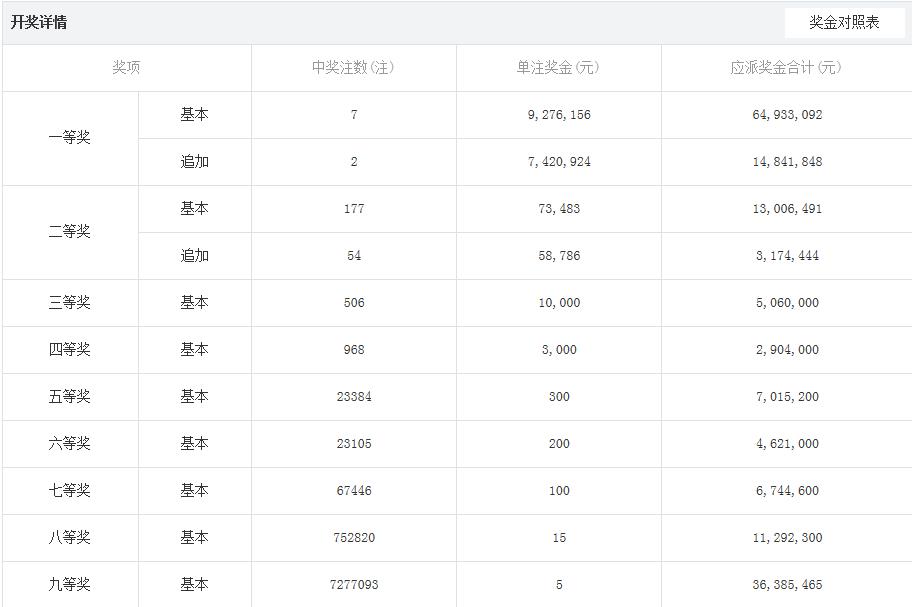Viewport: 912px width, 607px height.
Task: Click the single prize amount 3,000
Action: tap(559, 350)
